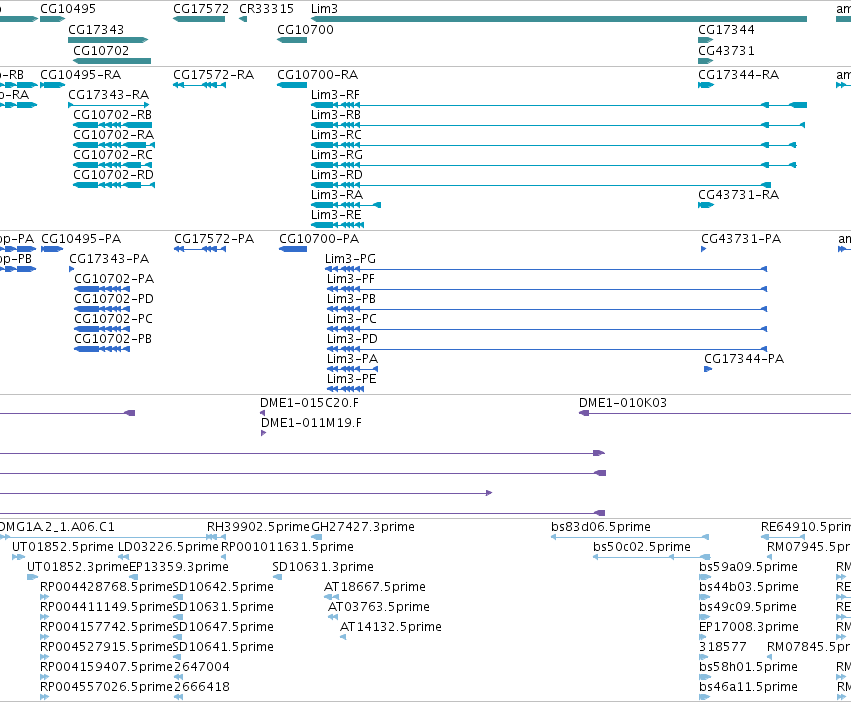The width and height of the screenshot is (851, 702).
Task: Open EST EP17008.3prime
Action: point(749,628)
